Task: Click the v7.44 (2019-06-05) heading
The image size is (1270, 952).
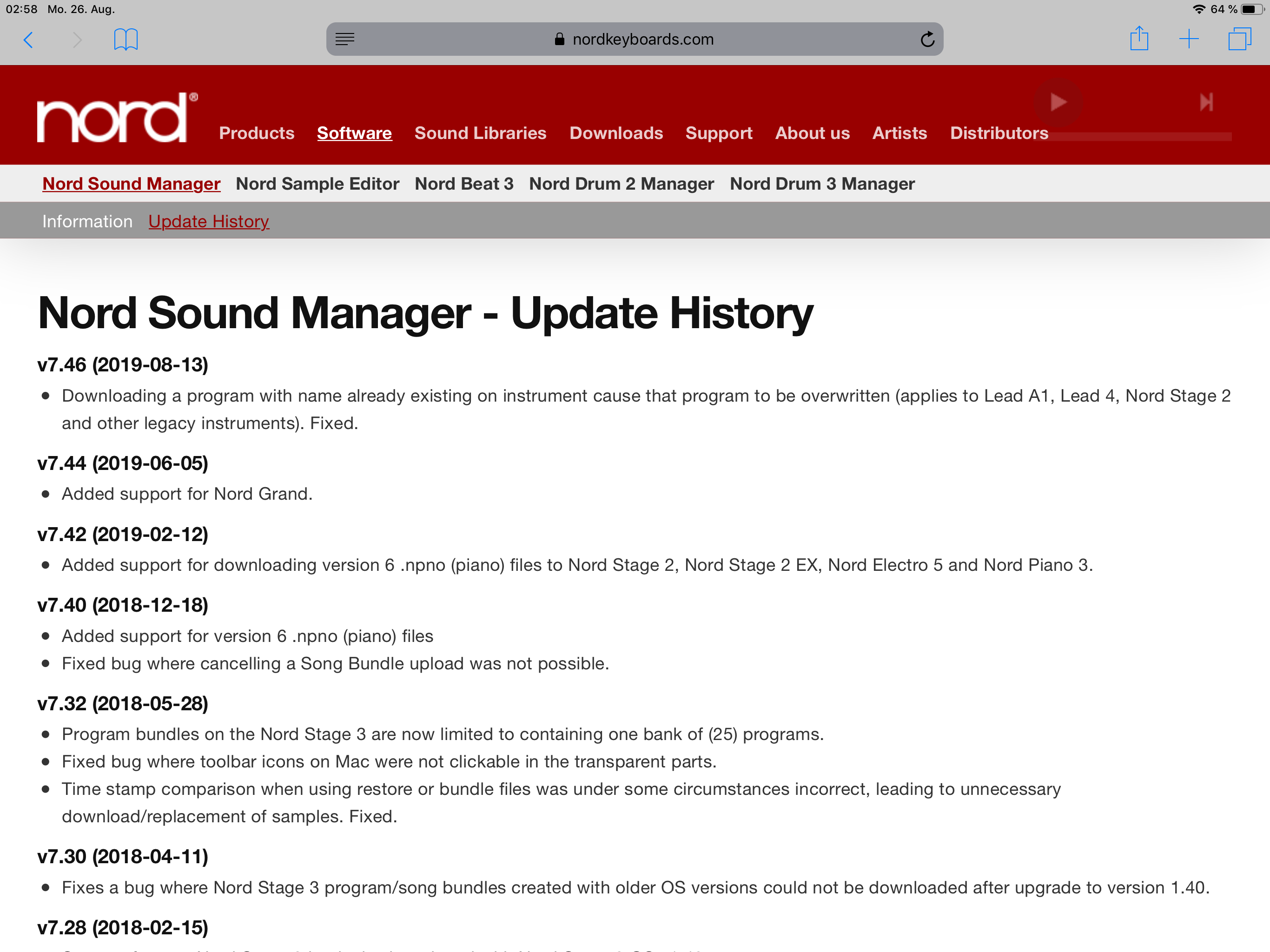Action: (x=123, y=463)
